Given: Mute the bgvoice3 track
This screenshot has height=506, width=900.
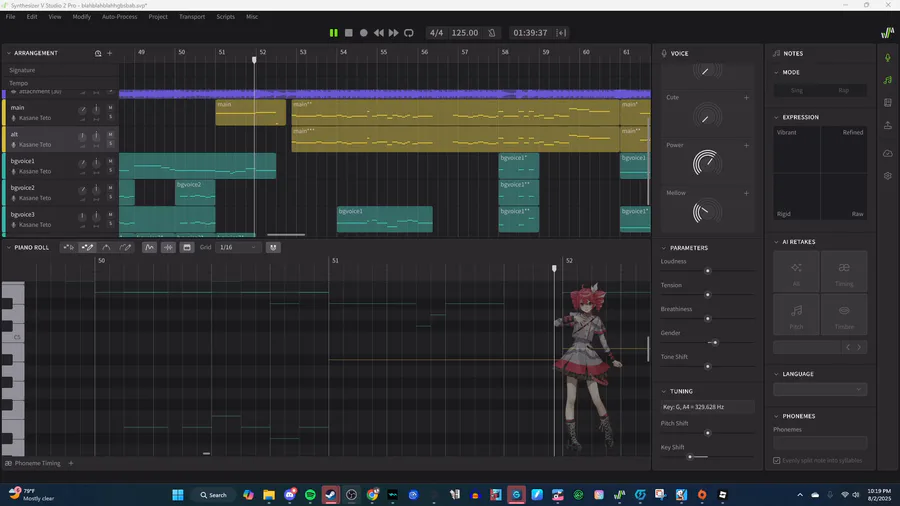Looking at the screenshot, I should (x=110, y=215).
